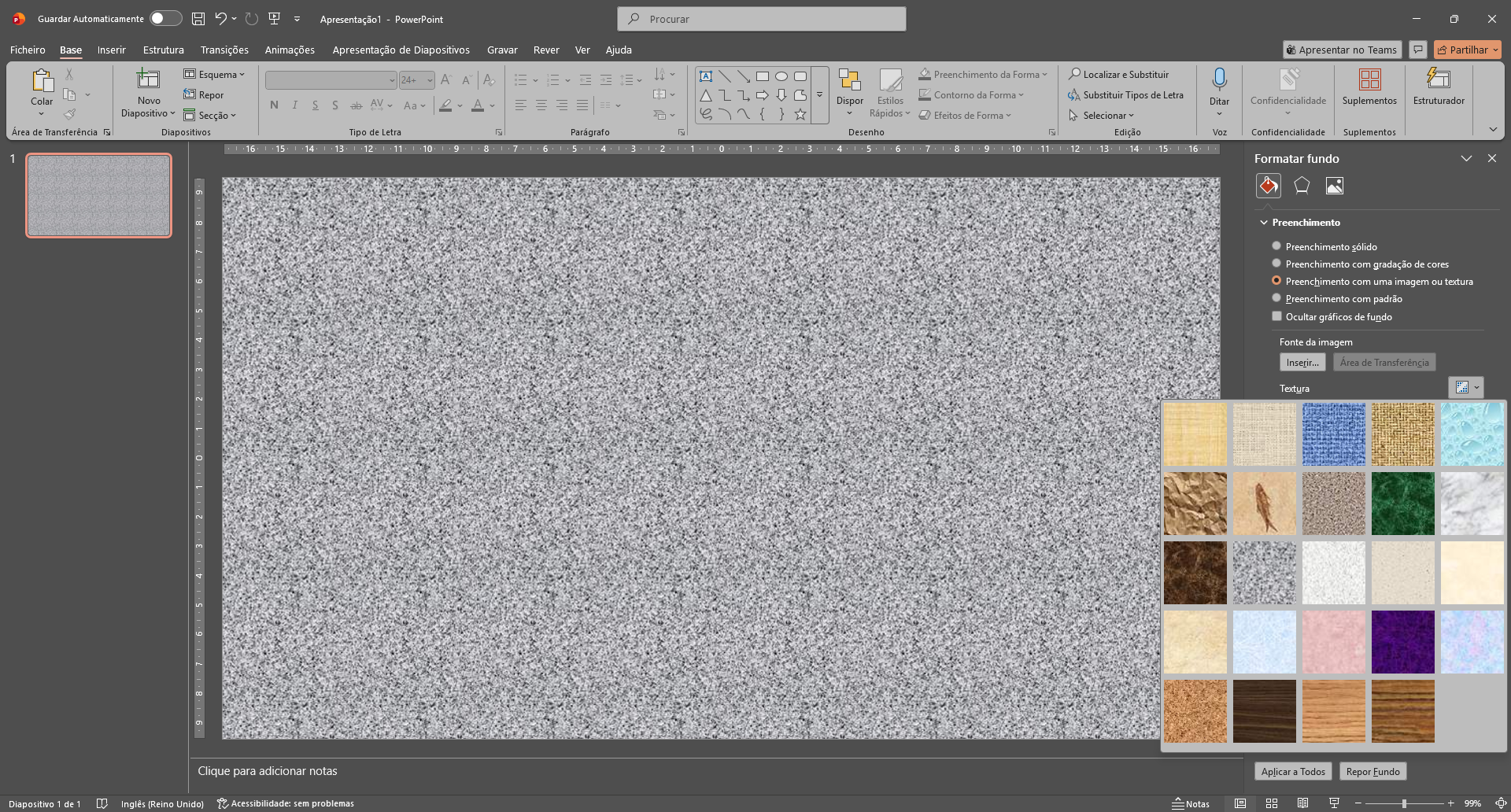This screenshot has height=812, width=1511.
Task: Switch to the Estrutura tab
Action: pyautogui.click(x=163, y=50)
